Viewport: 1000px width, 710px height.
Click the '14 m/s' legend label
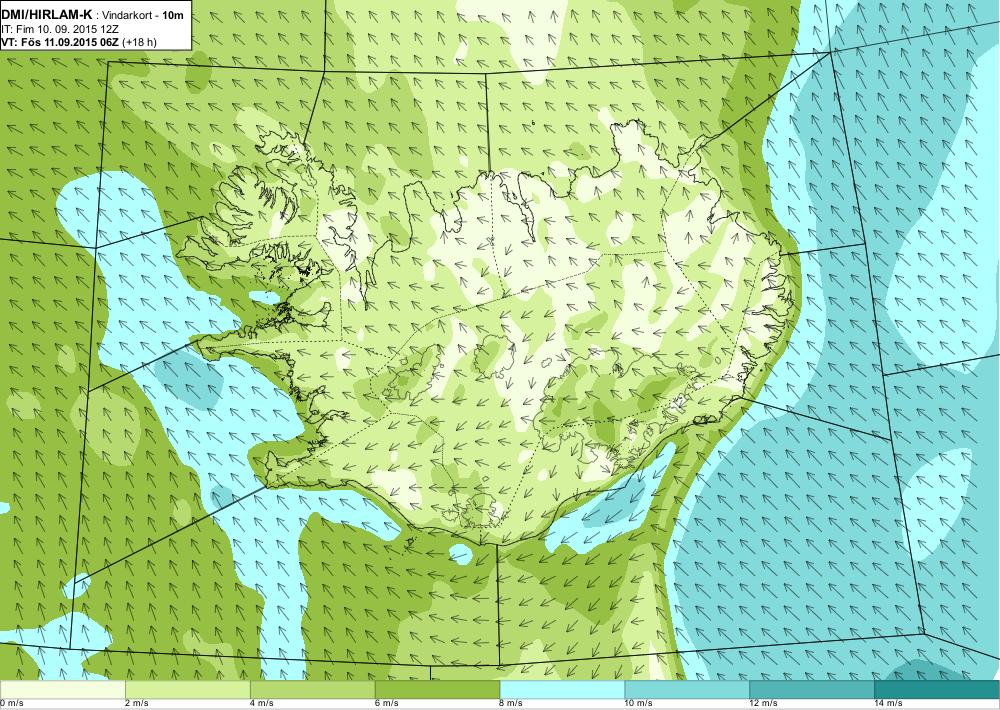(x=889, y=704)
